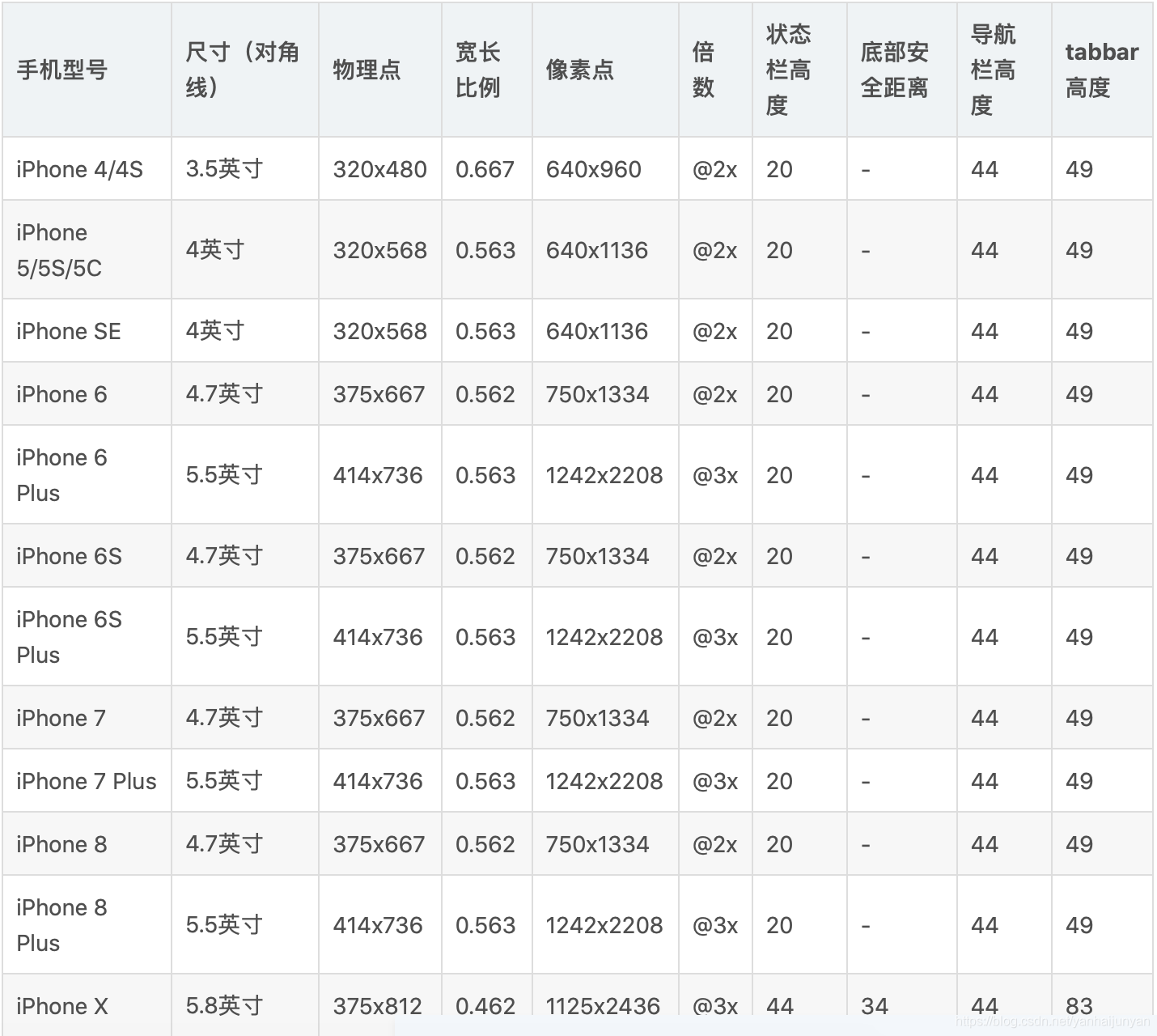Click 1242x2208 in the iPhone 6 Plus row

604,475
